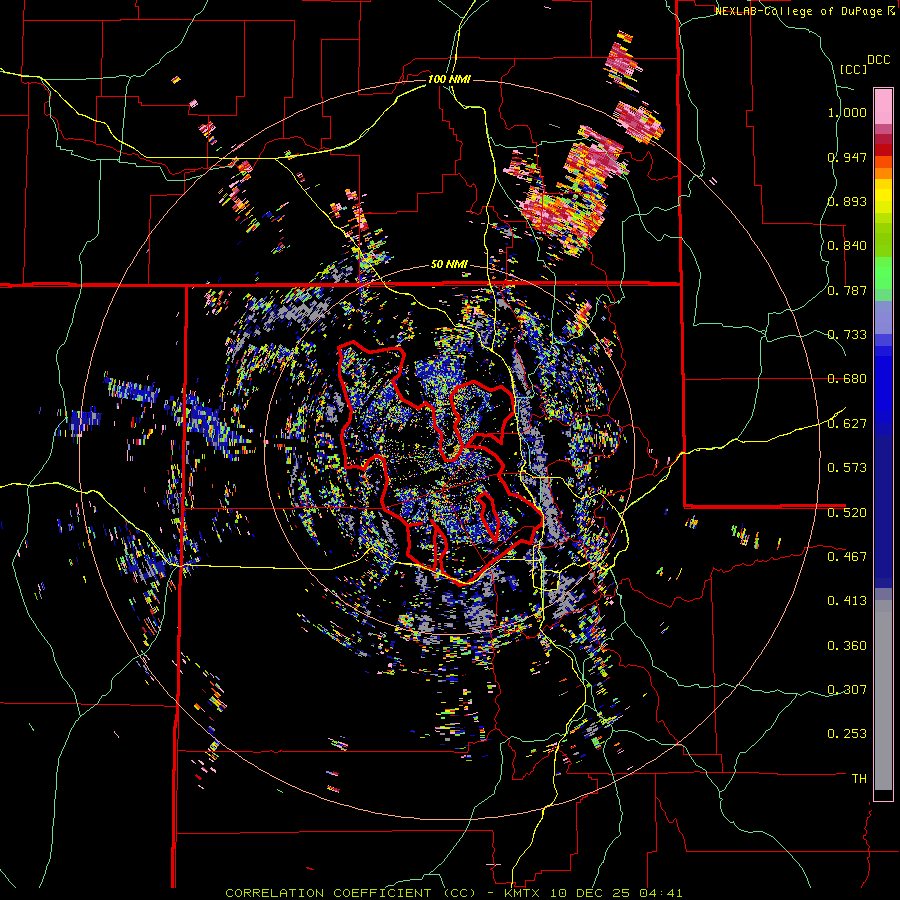Select the 0.467 scale value
This screenshot has width=900, height=900.
point(847,557)
